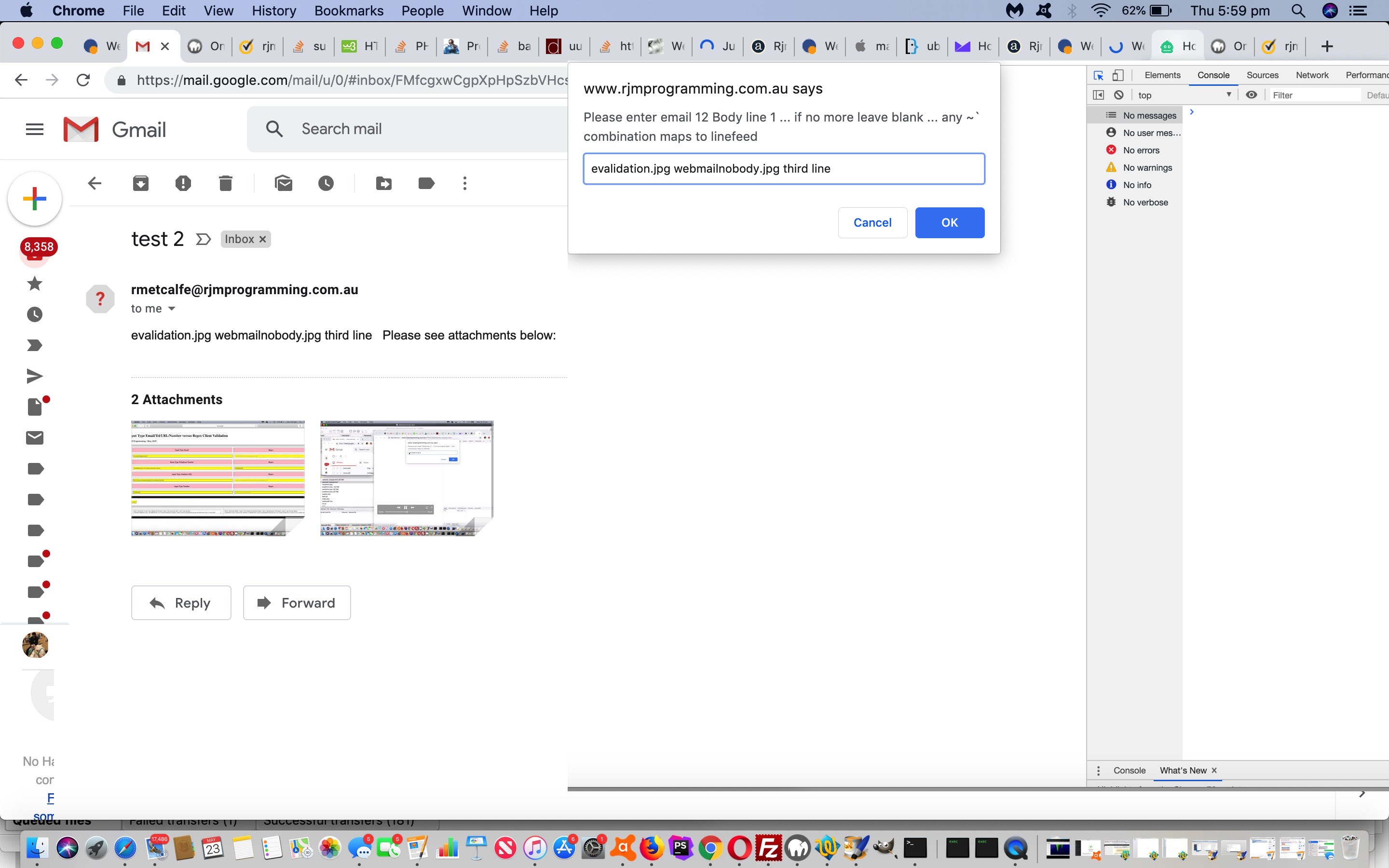1389x868 pixels.
Task: Click the All Mail envelope icon in sidebar
Action: click(35, 438)
